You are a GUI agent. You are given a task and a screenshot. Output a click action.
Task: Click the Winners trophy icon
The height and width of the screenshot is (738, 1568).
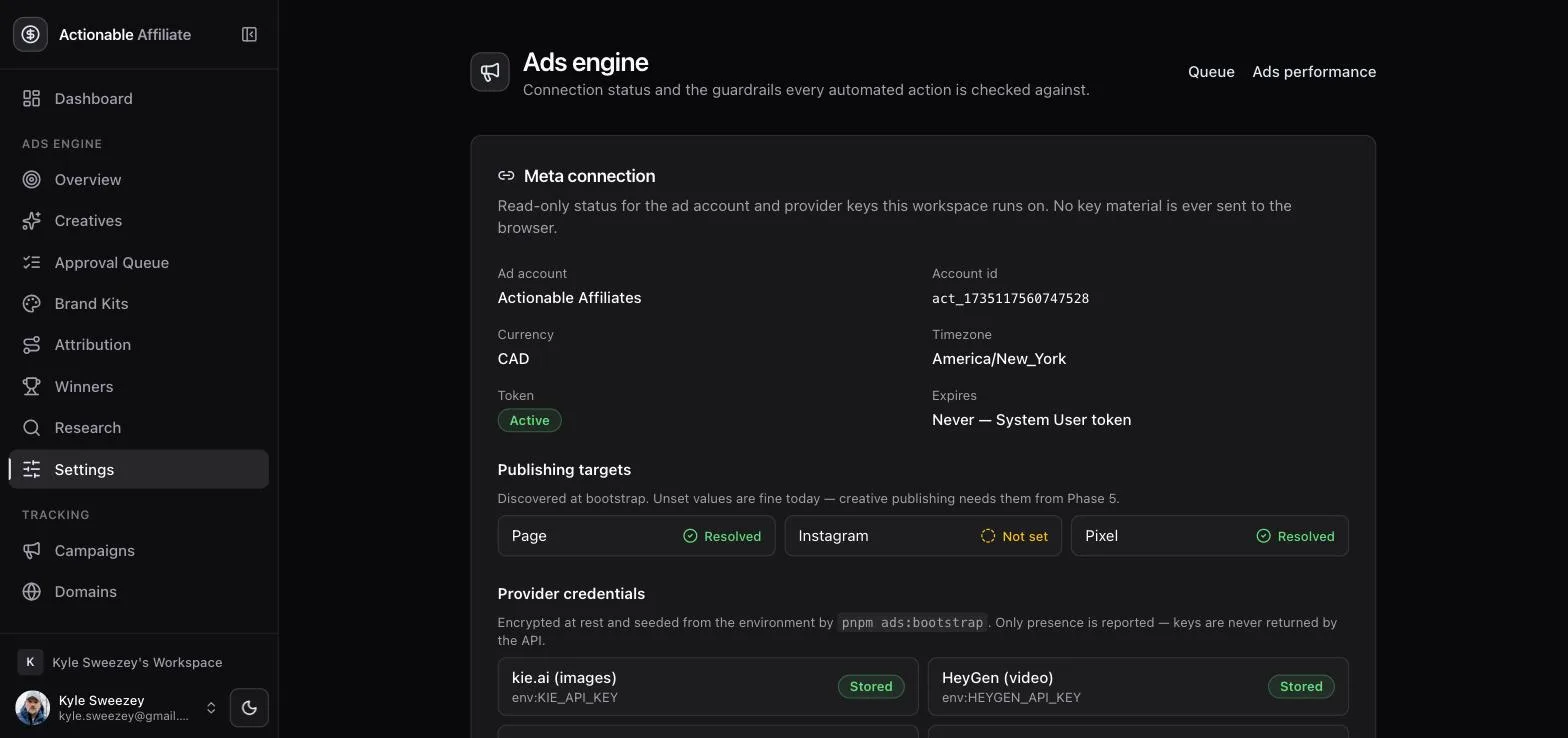coord(32,386)
